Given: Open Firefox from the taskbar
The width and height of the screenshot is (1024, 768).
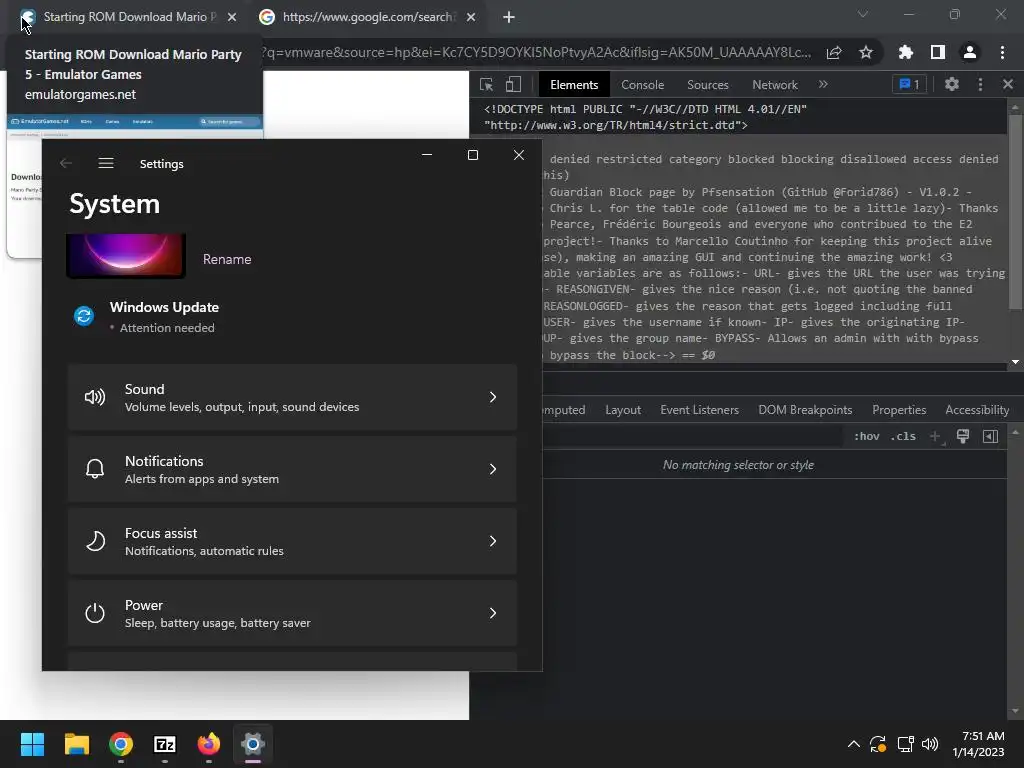Looking at the screenshot, I should coord(209,744).
